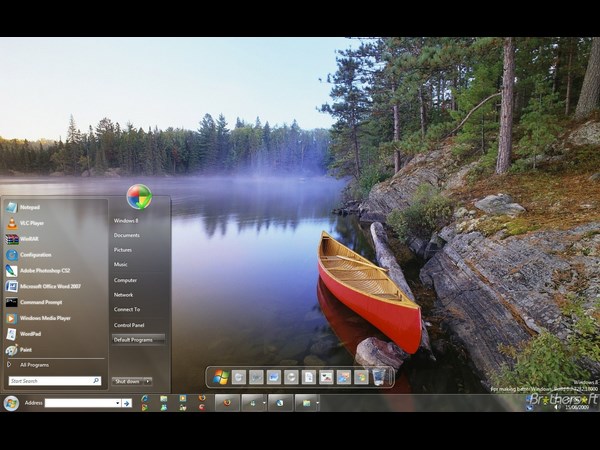Open the Address bar dropdown in taskbar
Screen dimensions: 600x450
click(x=117, y=403)
